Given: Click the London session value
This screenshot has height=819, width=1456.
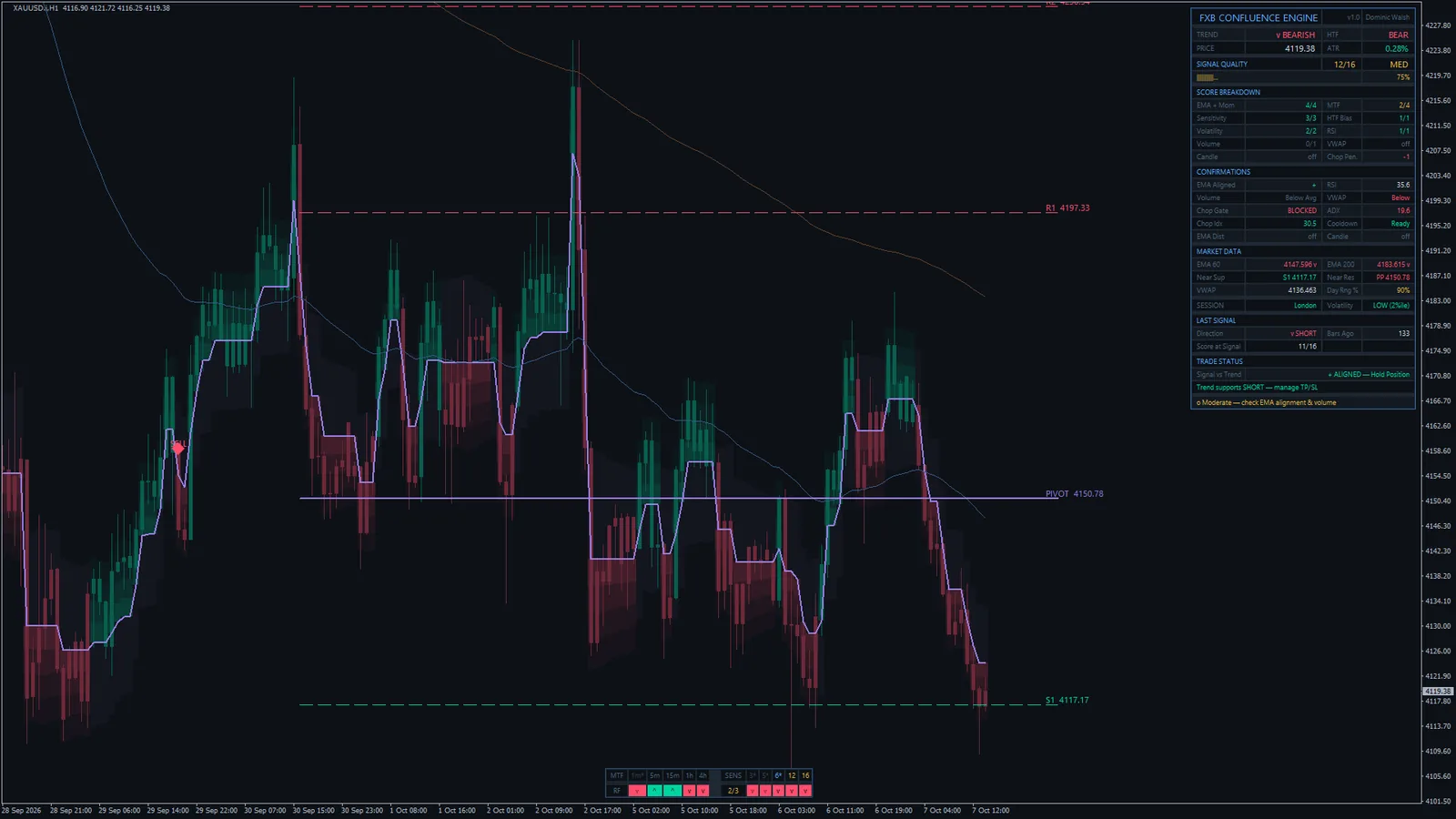Looking at the screenshot, I should [x=1305, y=306].
